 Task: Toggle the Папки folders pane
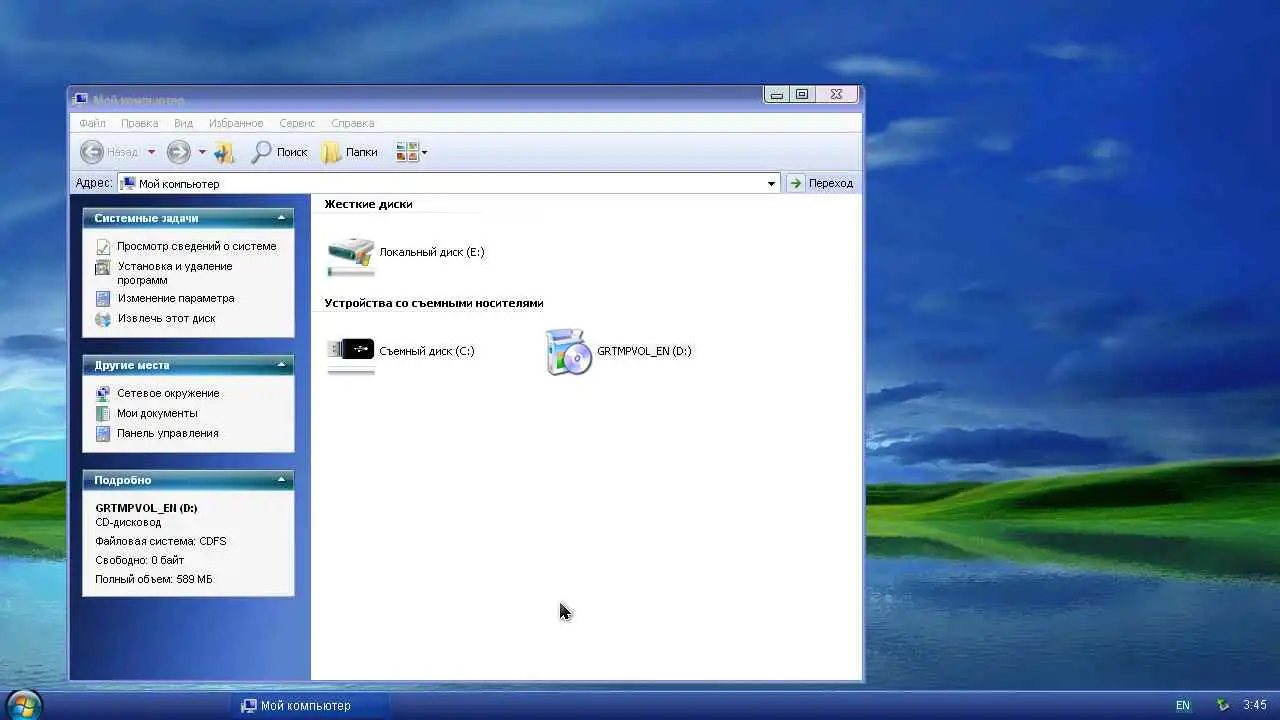[349, 152]
